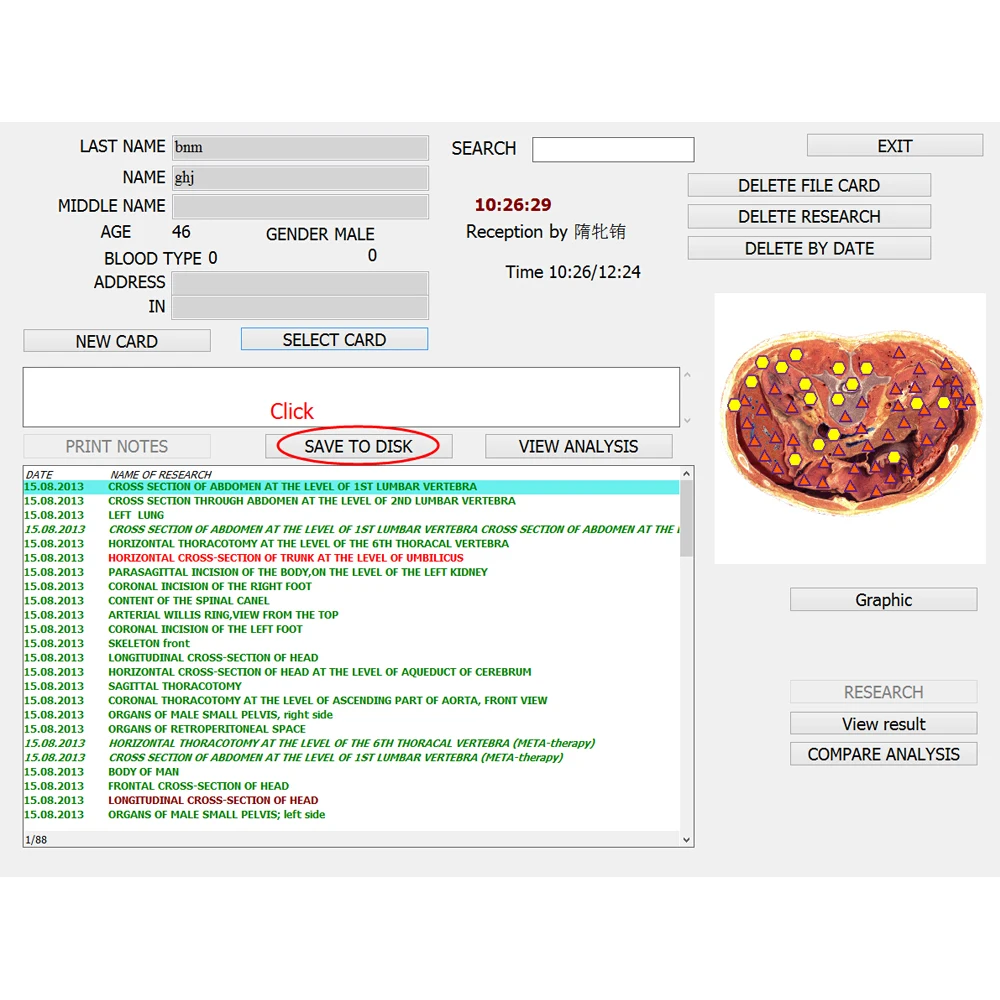Click inside the SEARCH field
1000x1000 pixels.
click(613, 149)
